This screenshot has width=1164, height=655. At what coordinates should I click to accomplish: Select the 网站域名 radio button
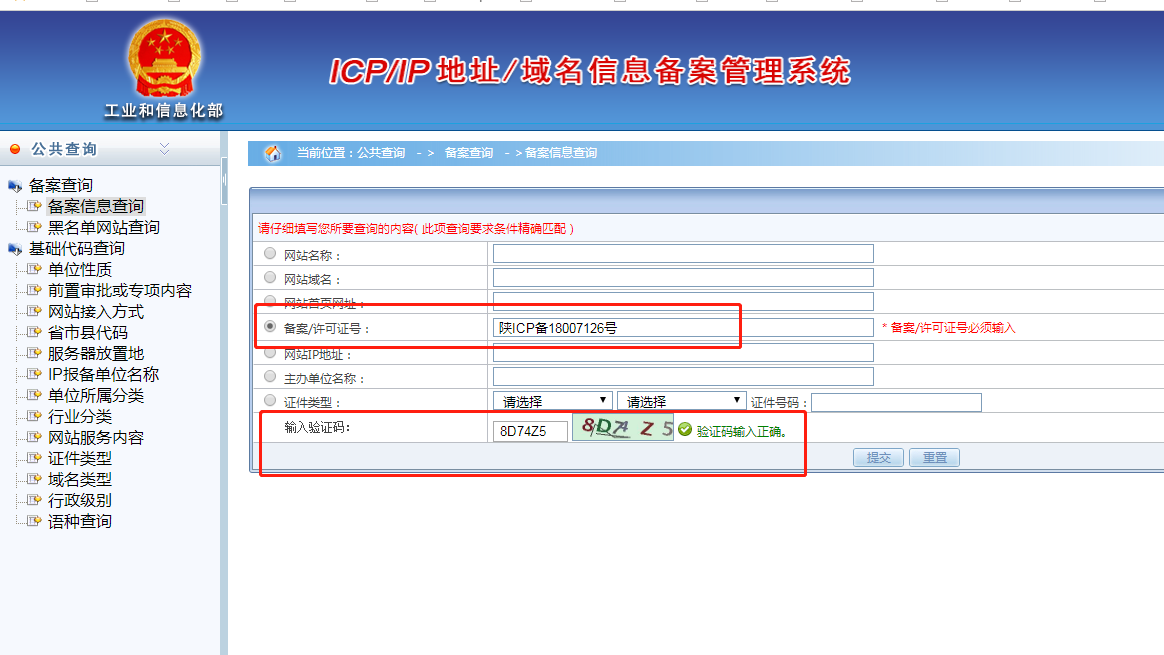tap(270, 278)
